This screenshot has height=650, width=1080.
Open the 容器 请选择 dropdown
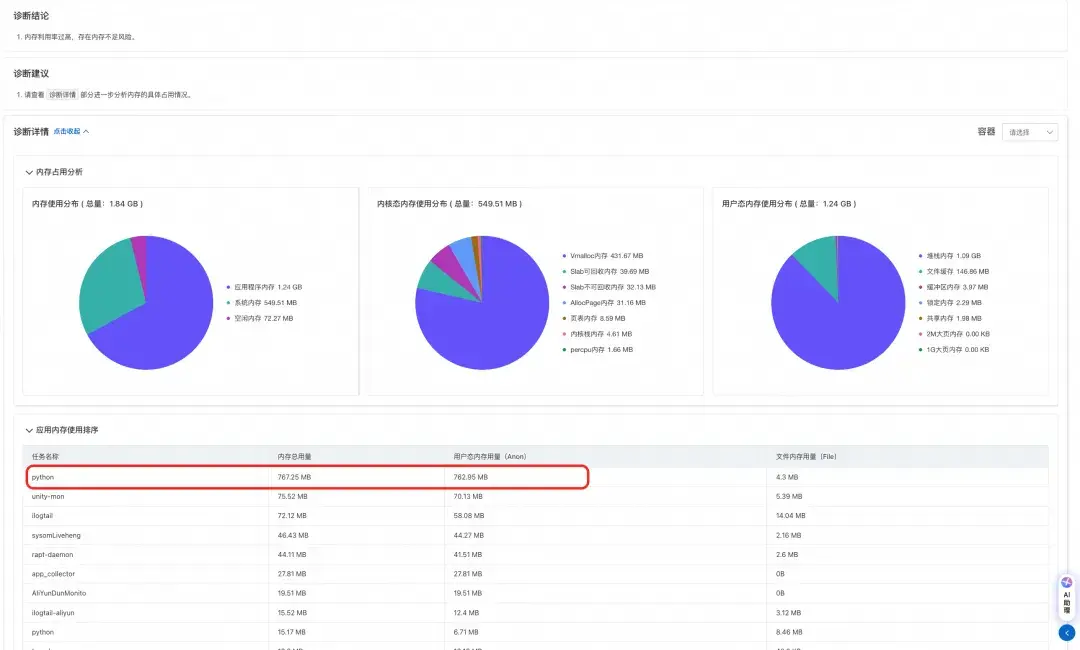tap(1030, 132)
